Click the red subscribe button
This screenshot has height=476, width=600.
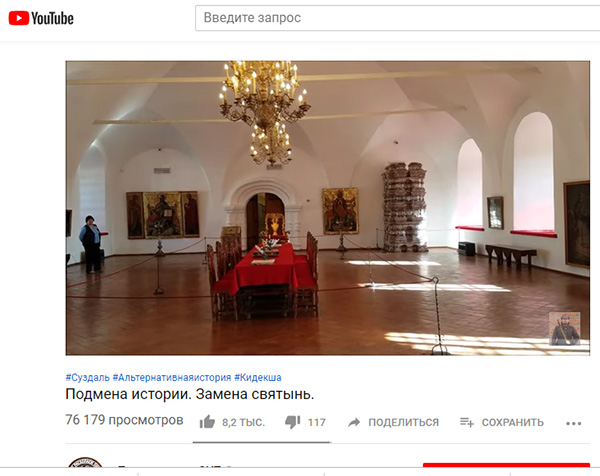pos(506,465)
